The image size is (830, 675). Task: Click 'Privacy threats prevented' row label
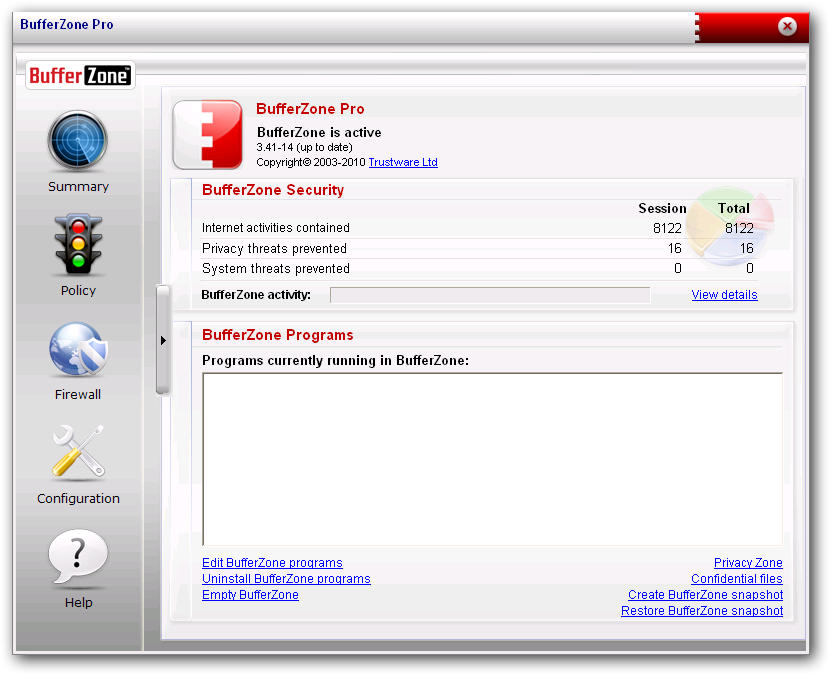(x=274, y=248)
